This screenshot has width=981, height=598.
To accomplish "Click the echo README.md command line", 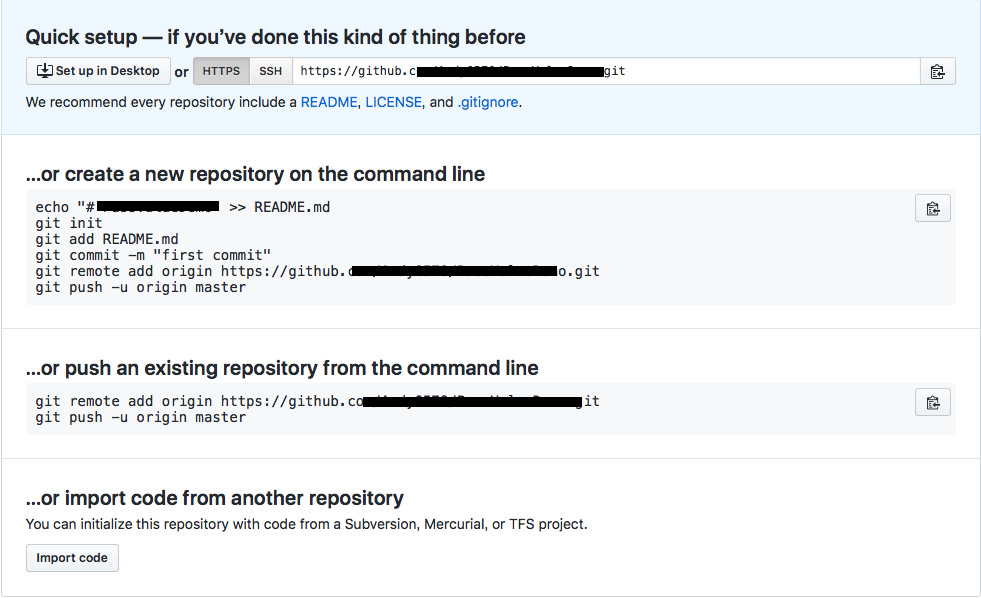I will tap(182, 207).
